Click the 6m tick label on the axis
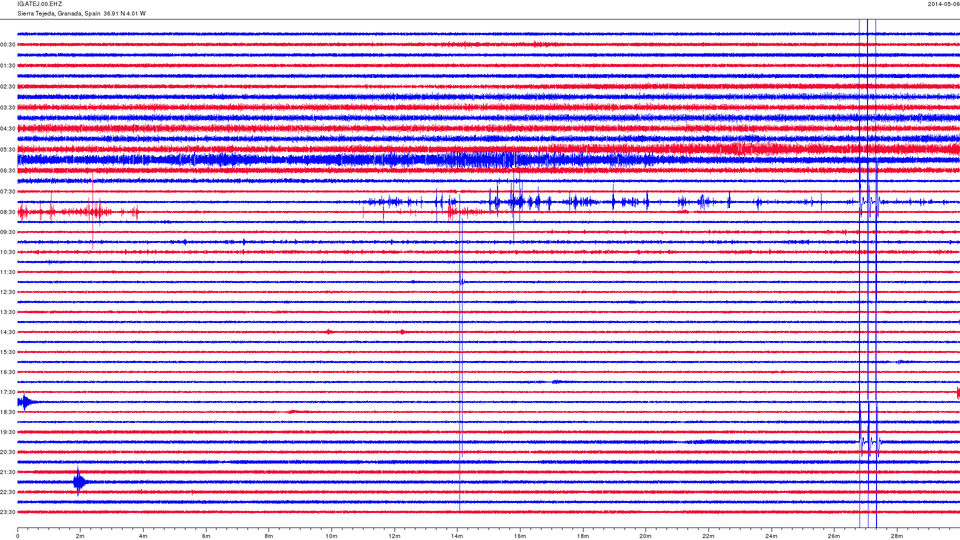Viewport: 960px width, 540px height. point(206,536)
